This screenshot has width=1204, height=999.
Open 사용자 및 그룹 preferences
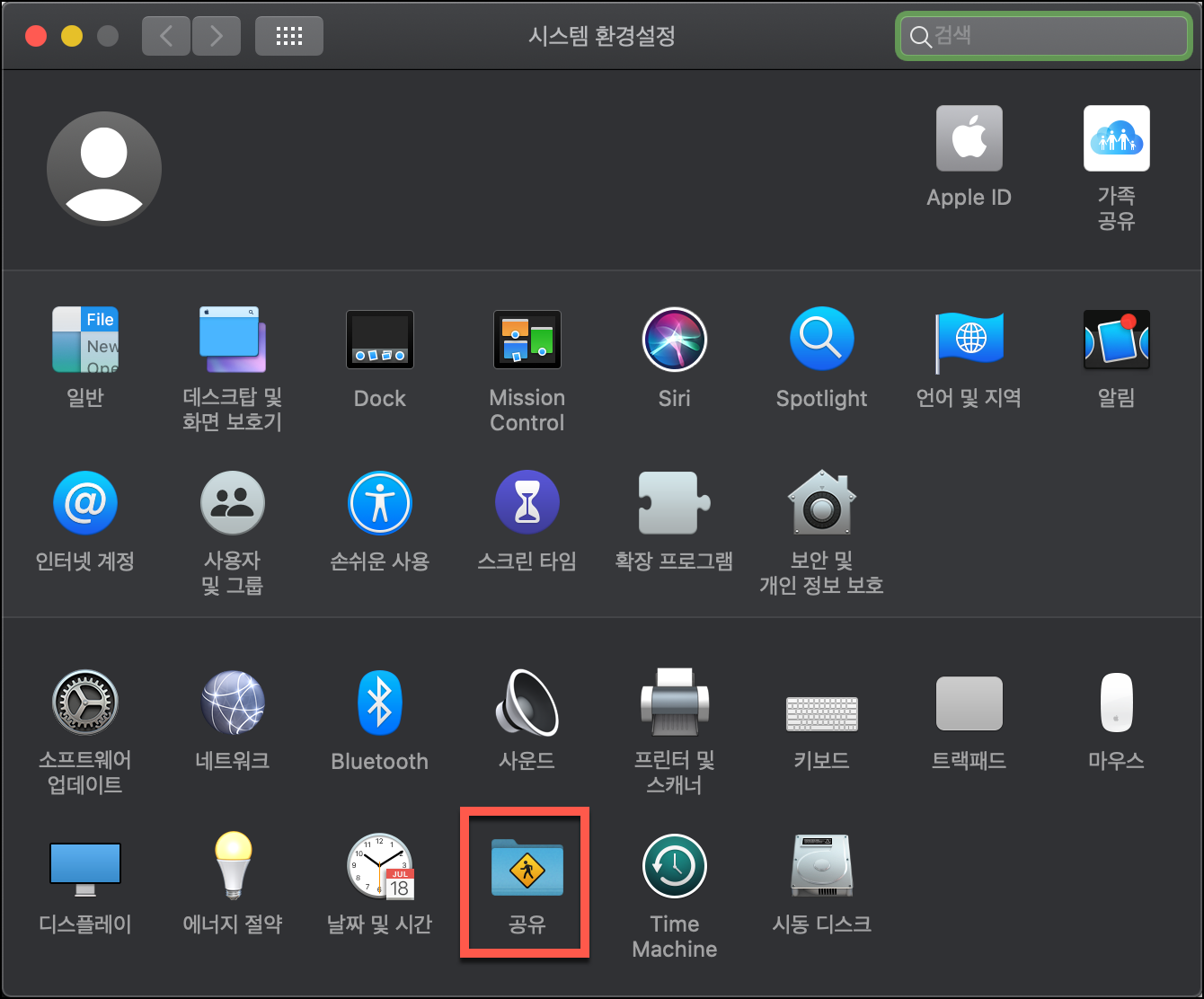(233, 502)
